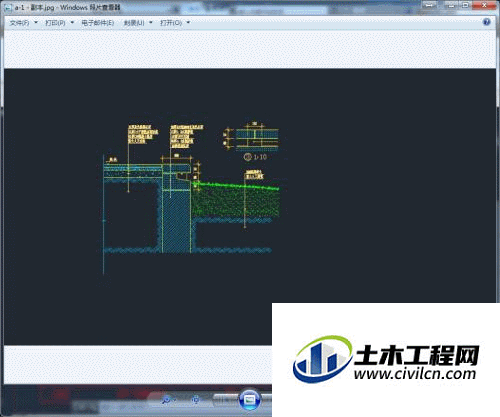The height and width of the screenshot is (417, 500).
Task: Open the 刻录(U) menu
Action: coord(134,23)
